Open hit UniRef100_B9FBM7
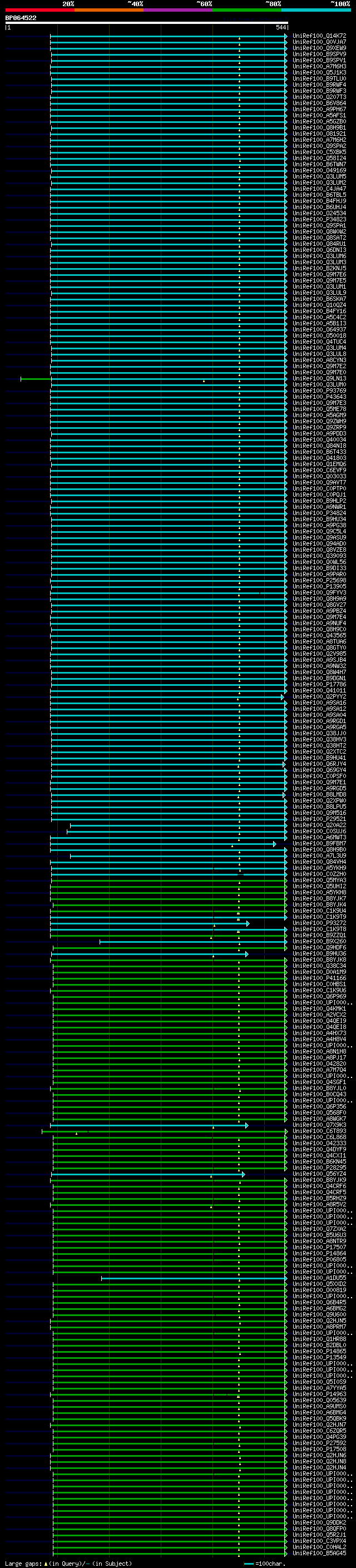This screenshot has height=1568, width=356. click(319, 843)
